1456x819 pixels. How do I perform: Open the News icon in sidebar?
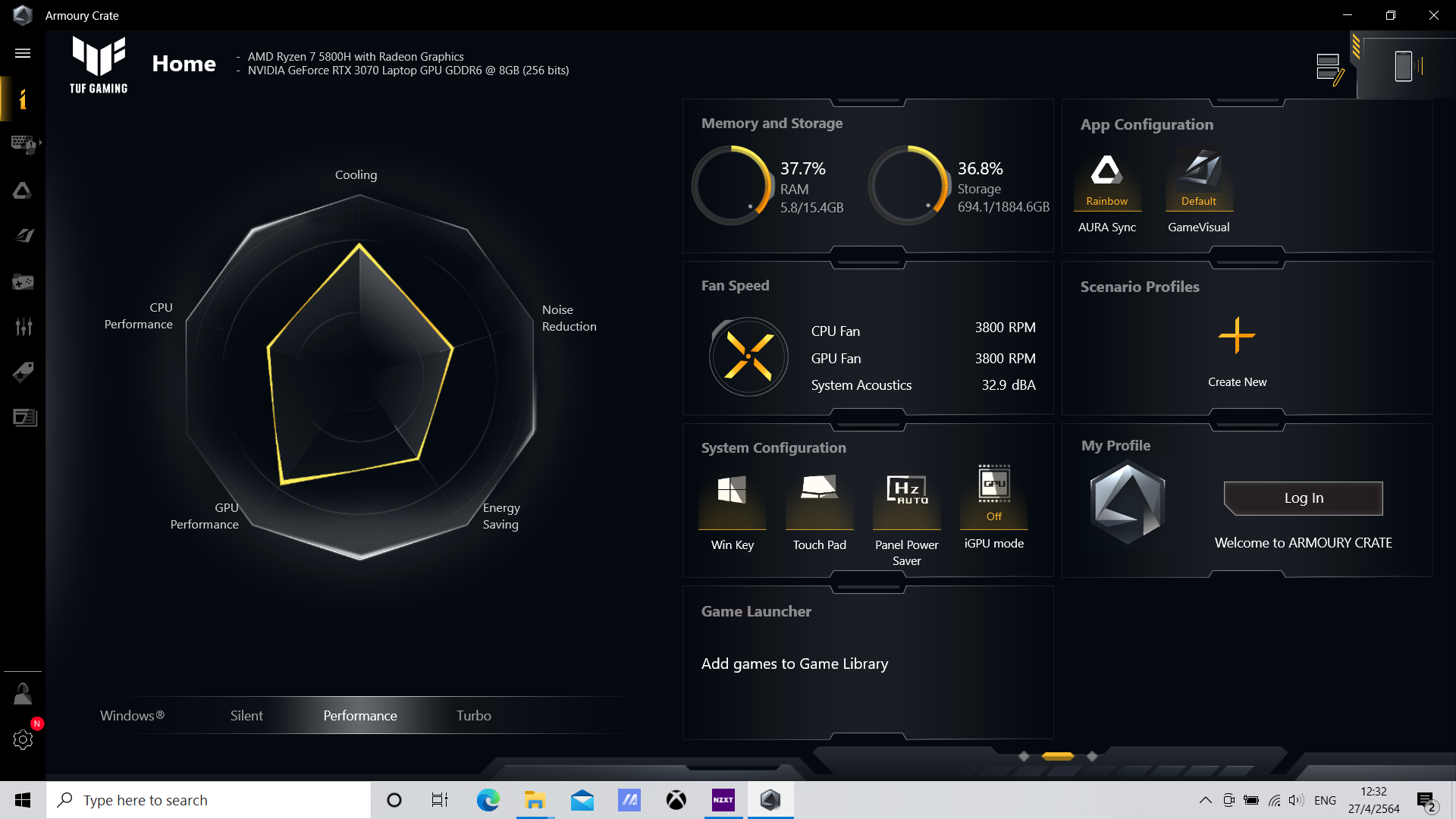24,418
